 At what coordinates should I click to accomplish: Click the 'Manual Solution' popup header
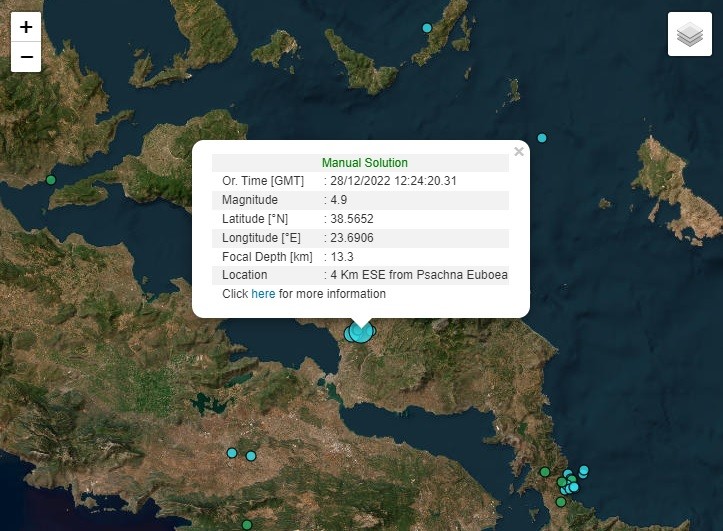(x=364, y=163)
